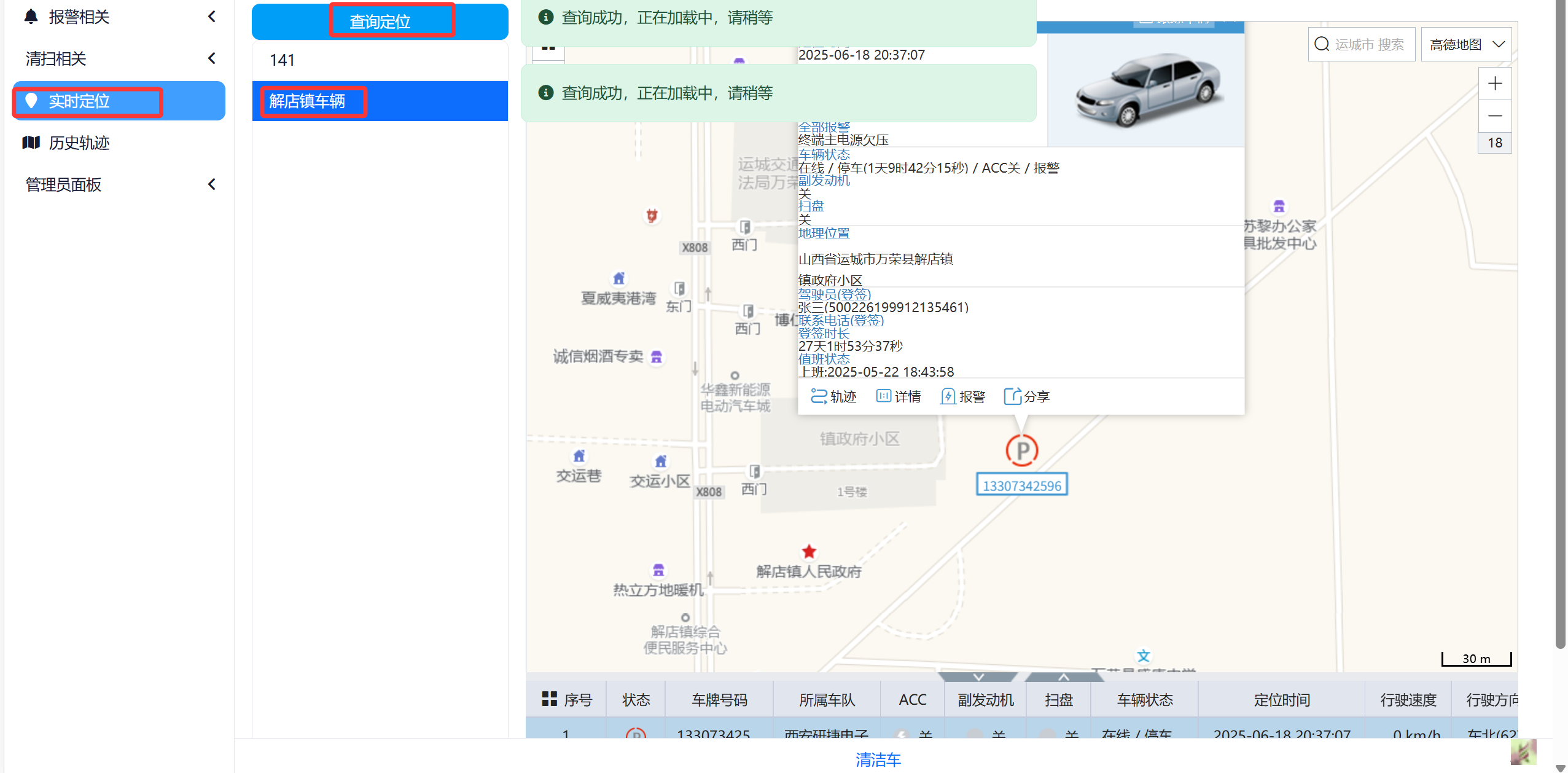Open the 高德地图 map type dropdown
Viewport: 1568px width, 773px height.
point(1466,44)
